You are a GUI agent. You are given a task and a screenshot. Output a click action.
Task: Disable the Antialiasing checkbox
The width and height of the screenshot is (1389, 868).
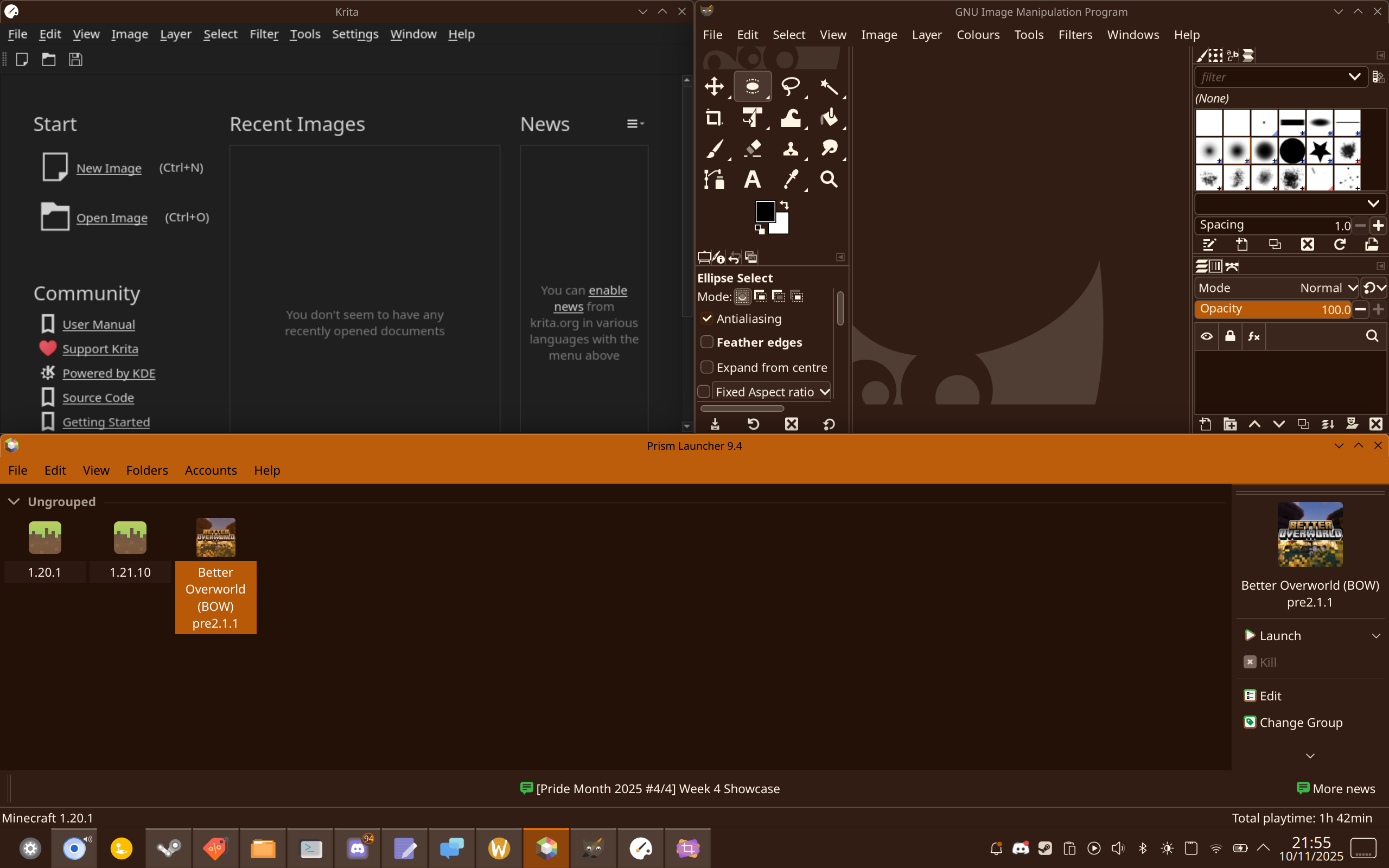coord(707,318)
